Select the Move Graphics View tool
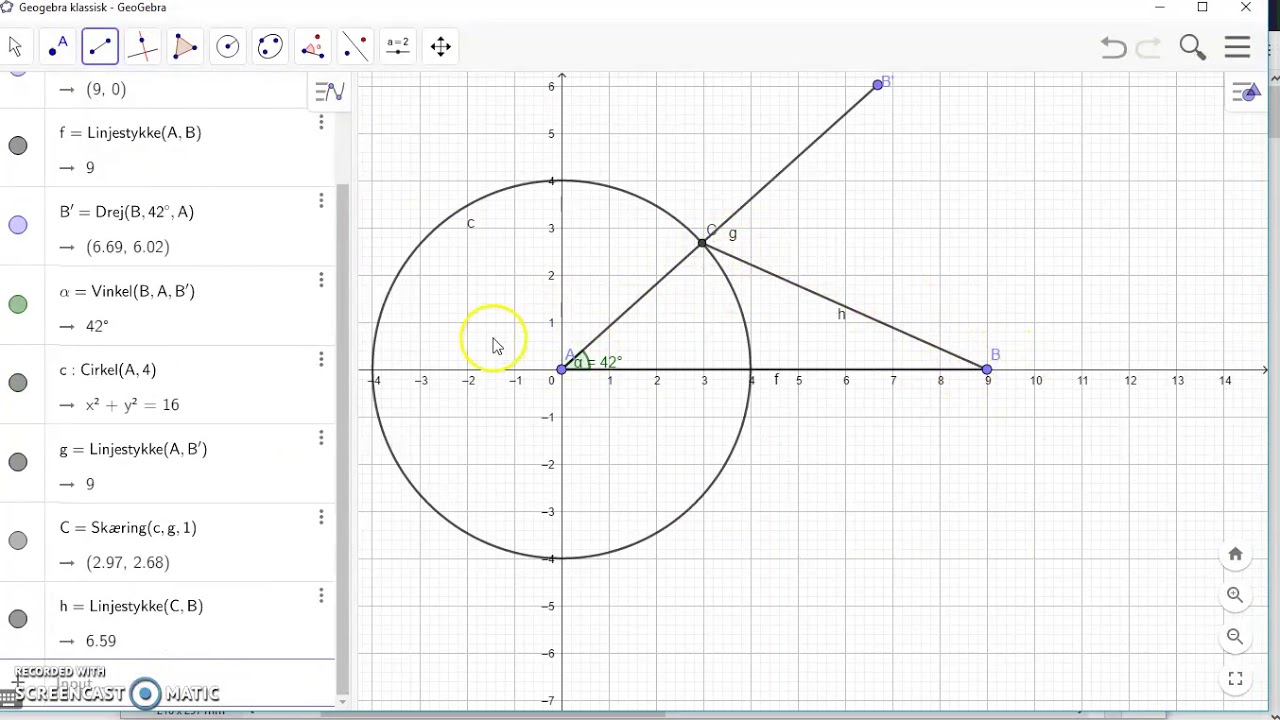This screenshot has height=720, width=1280. (x=441, y=46)
